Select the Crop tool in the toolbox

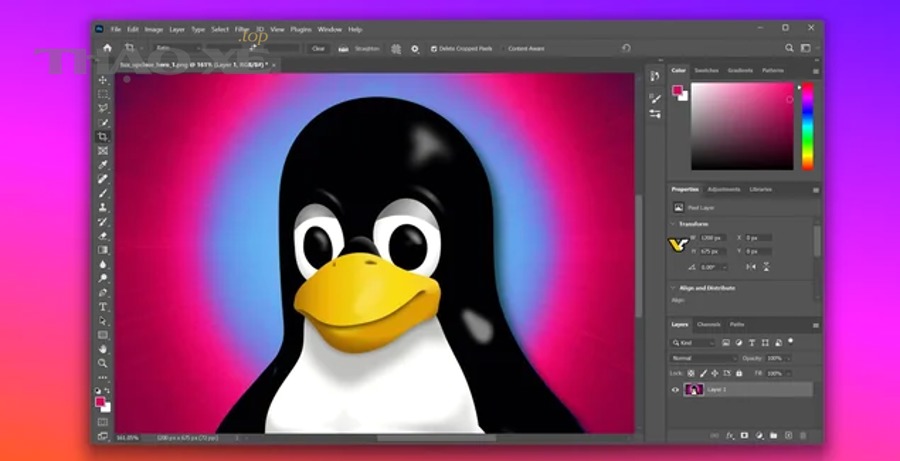click(x=103, y=137)
